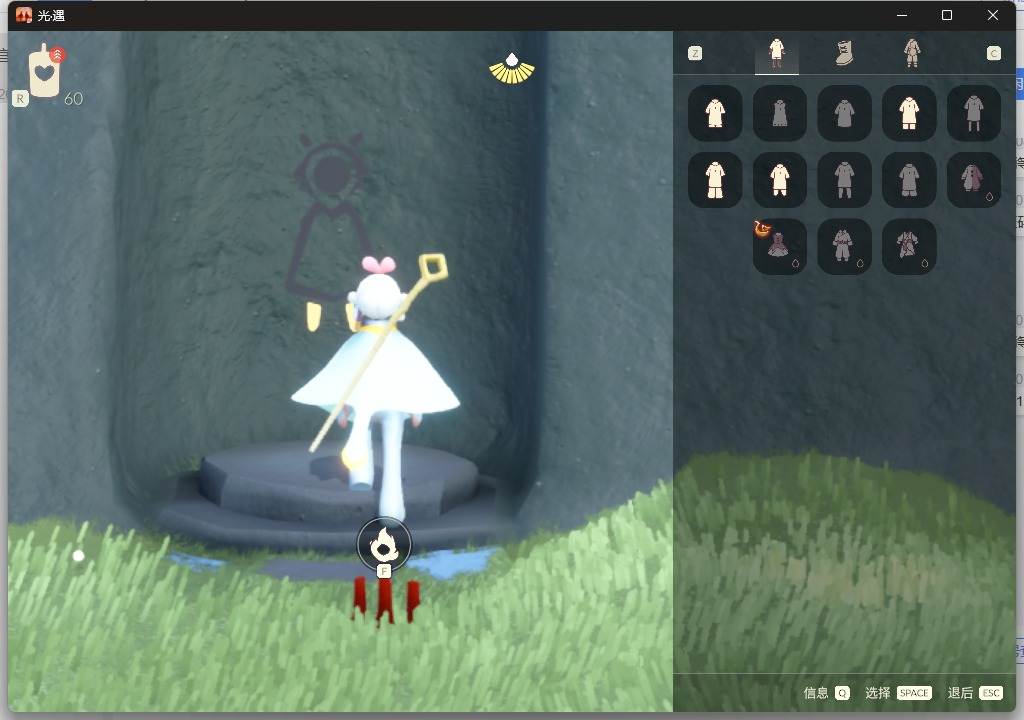1024x720 pixels.
Task: Choose the wrapped robe outfit ending bottom row
Action: [x=909, y=246]
